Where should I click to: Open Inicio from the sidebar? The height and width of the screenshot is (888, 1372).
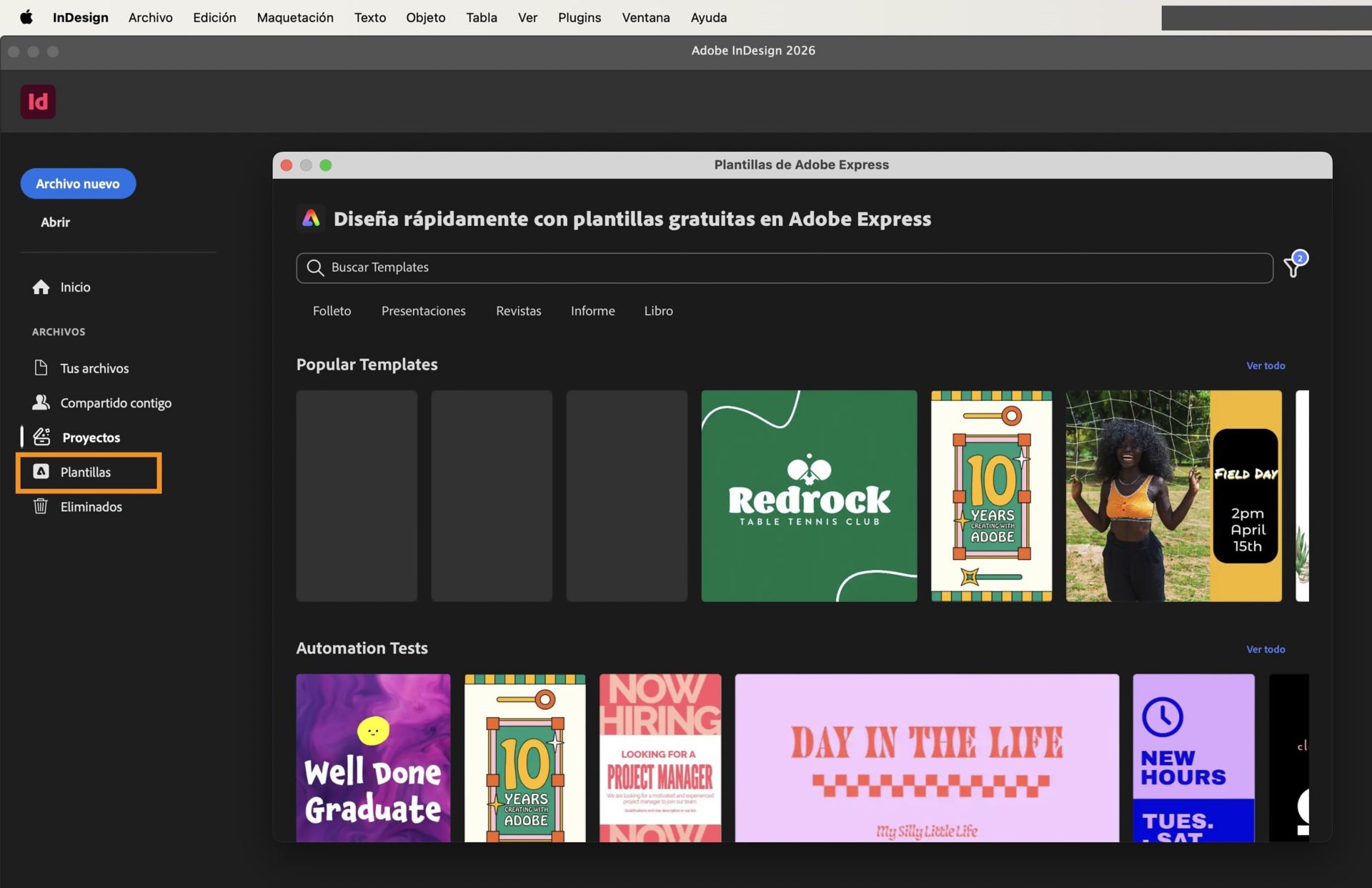[74, 287]
